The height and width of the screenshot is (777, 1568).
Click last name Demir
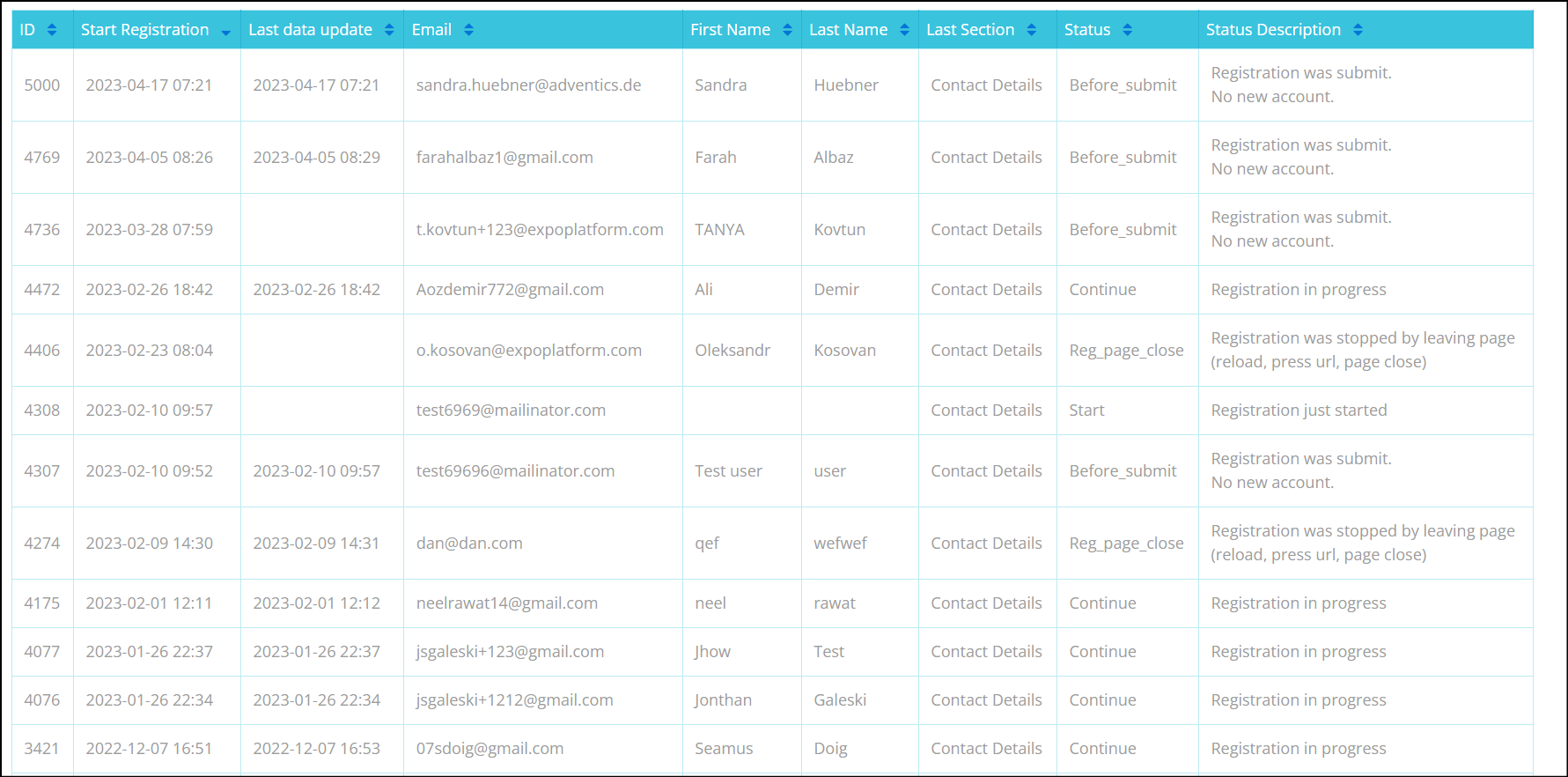(x=836, y=290)
